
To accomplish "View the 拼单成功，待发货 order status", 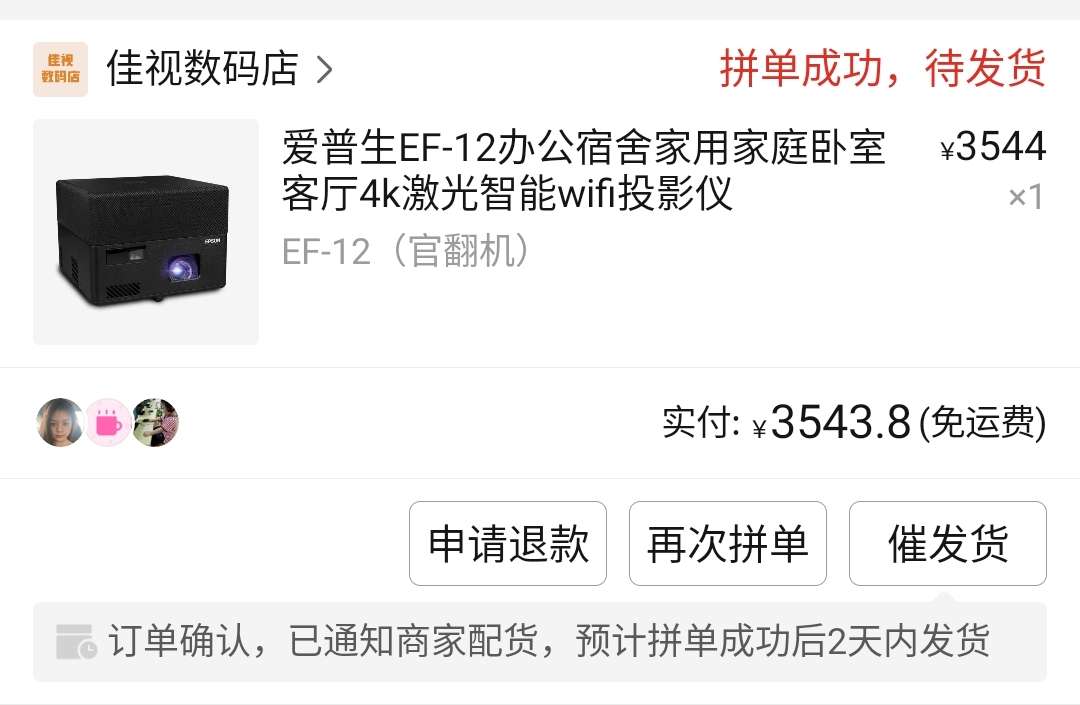I will (882, 68).
